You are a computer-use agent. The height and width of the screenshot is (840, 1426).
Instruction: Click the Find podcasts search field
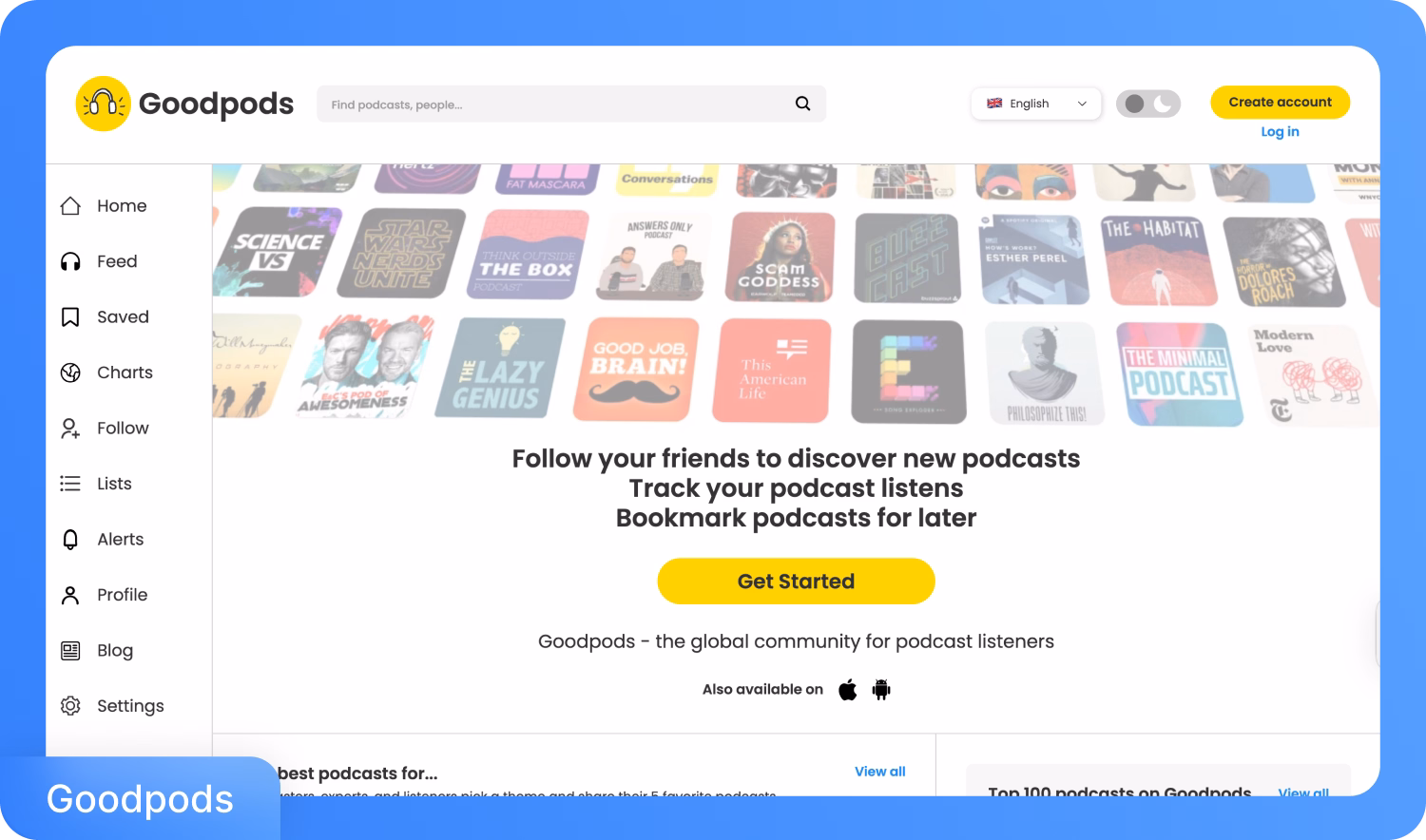tap(570, 104)
